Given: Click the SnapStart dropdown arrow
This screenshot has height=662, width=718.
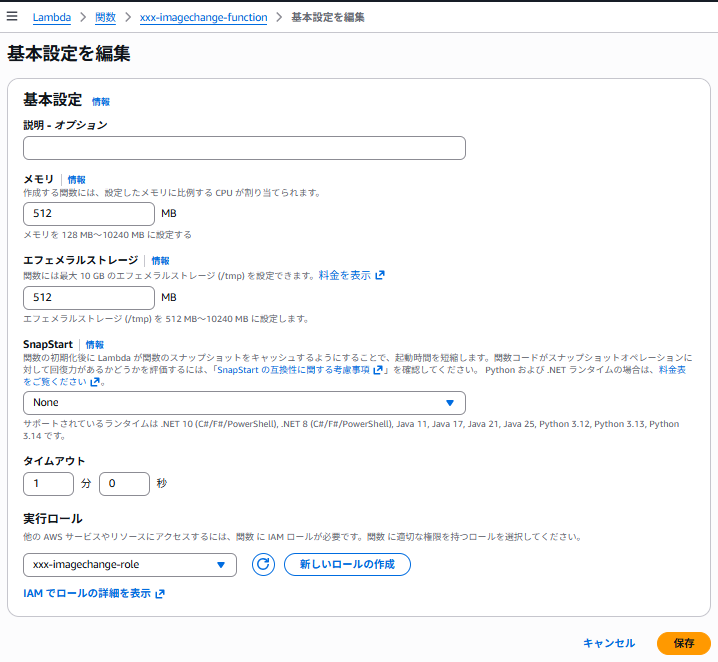Looking at the screenshot, I should tap(450, 403).
